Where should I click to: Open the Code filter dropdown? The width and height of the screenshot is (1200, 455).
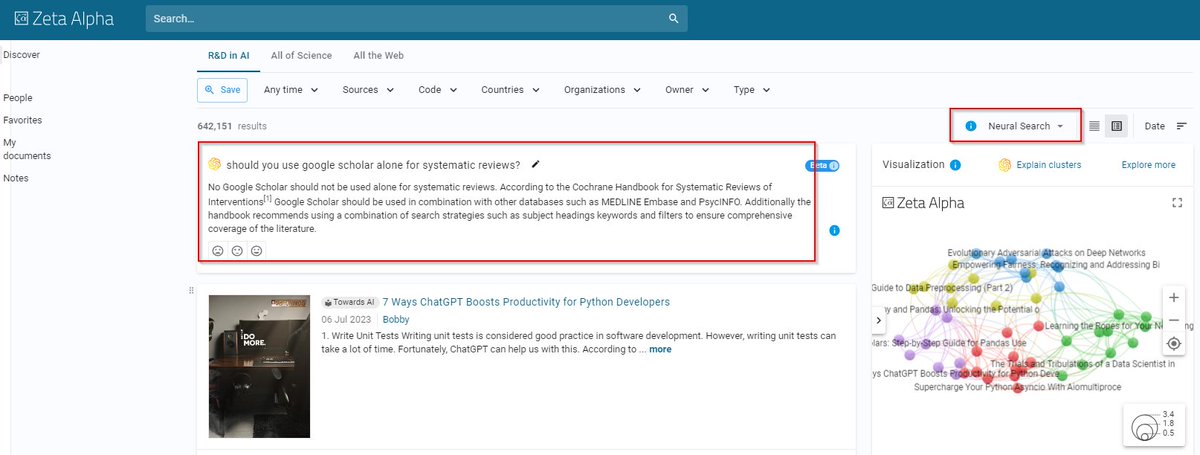(438, 90)
